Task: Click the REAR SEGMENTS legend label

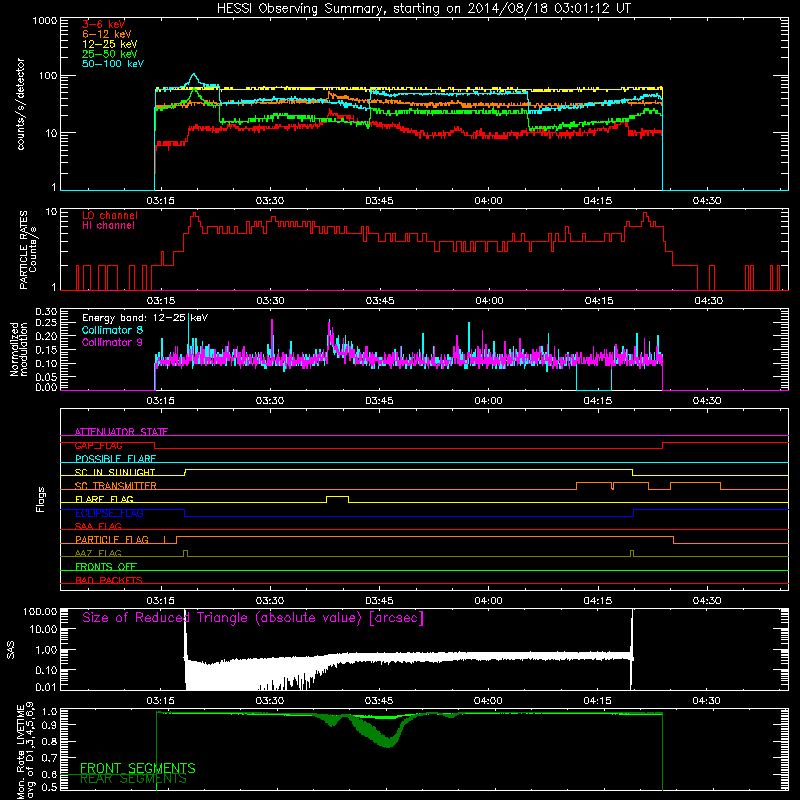Action: pos(133,779)
